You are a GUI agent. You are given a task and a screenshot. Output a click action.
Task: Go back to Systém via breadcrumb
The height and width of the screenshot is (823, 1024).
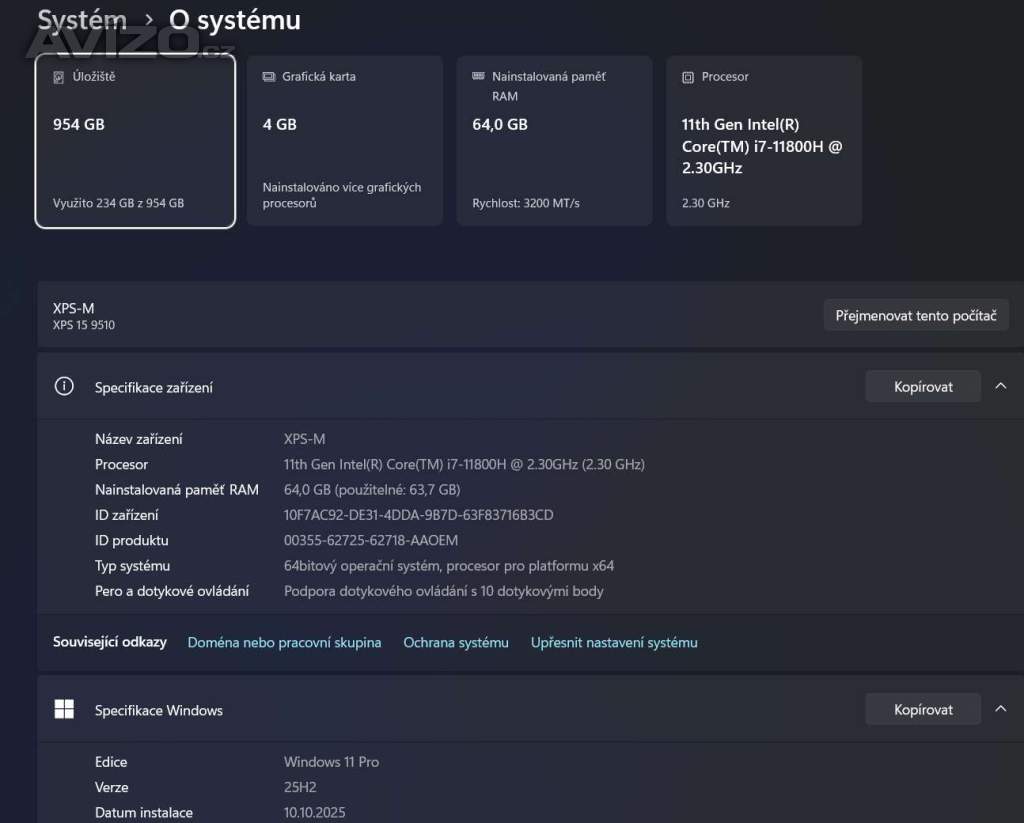82,20
